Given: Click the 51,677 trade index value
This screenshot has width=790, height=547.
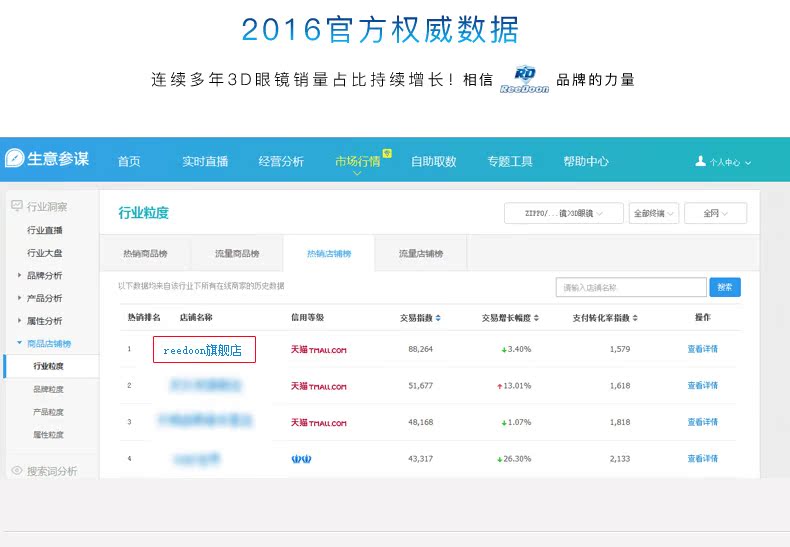Looking at the screenshot, I should (421, 385).
